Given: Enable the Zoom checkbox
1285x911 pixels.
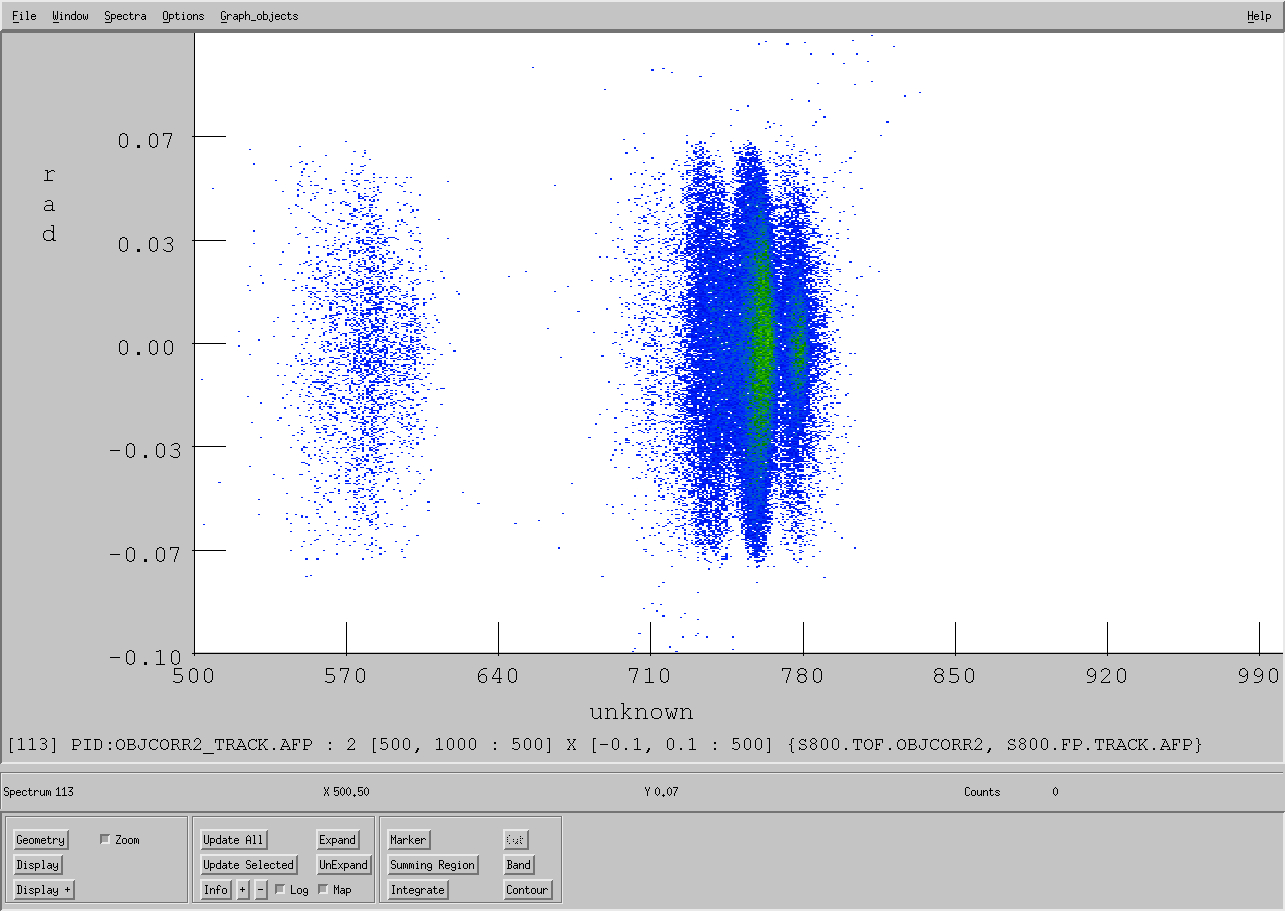Looking at the screenshot, I should tap(105, 840).
